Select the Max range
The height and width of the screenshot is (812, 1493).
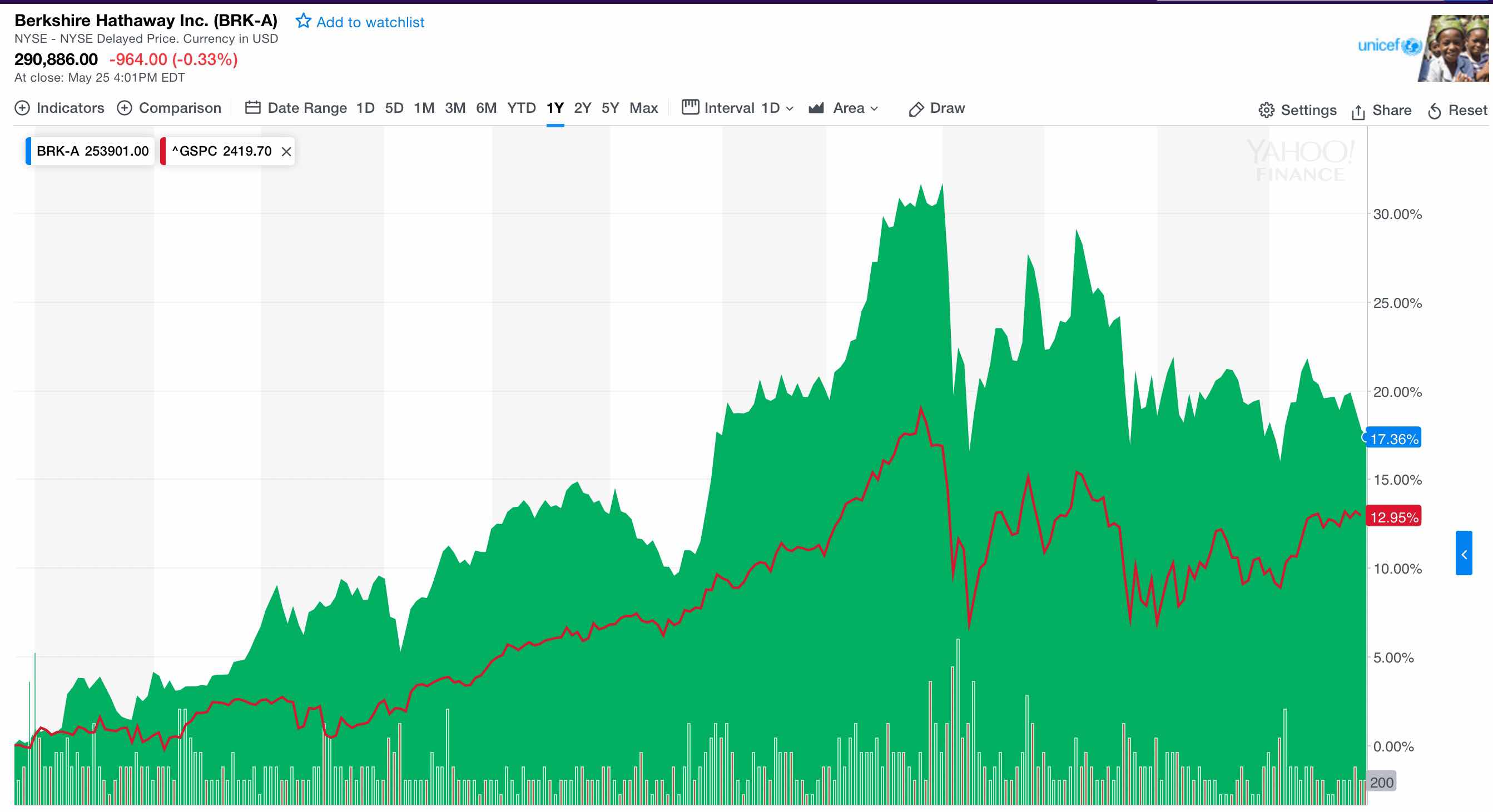tap(643, 108)
